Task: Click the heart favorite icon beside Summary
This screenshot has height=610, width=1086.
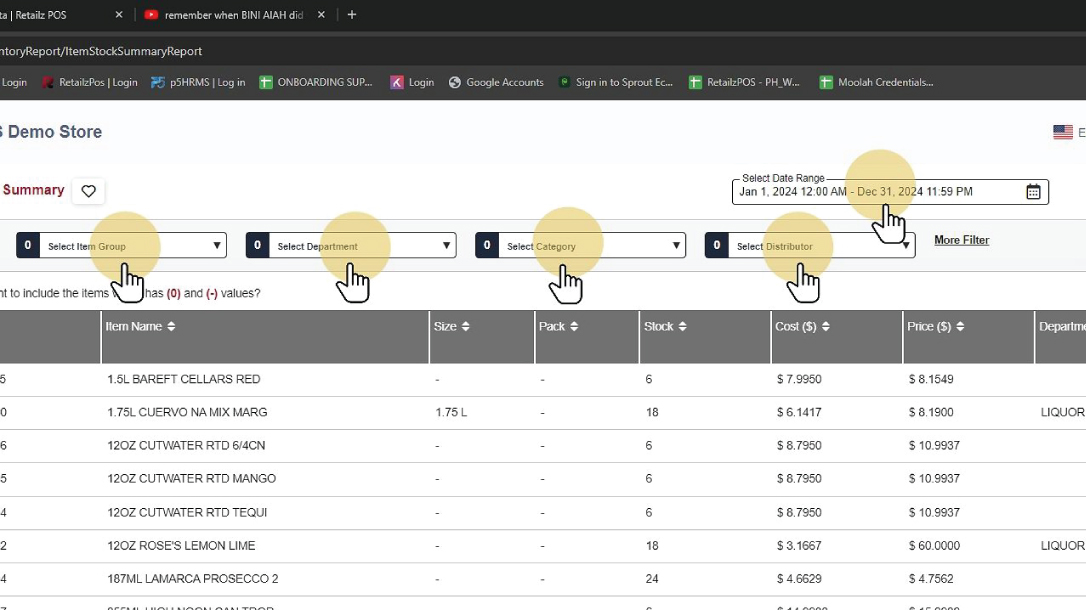Action: pyautogui.click(x=88, y=191)
